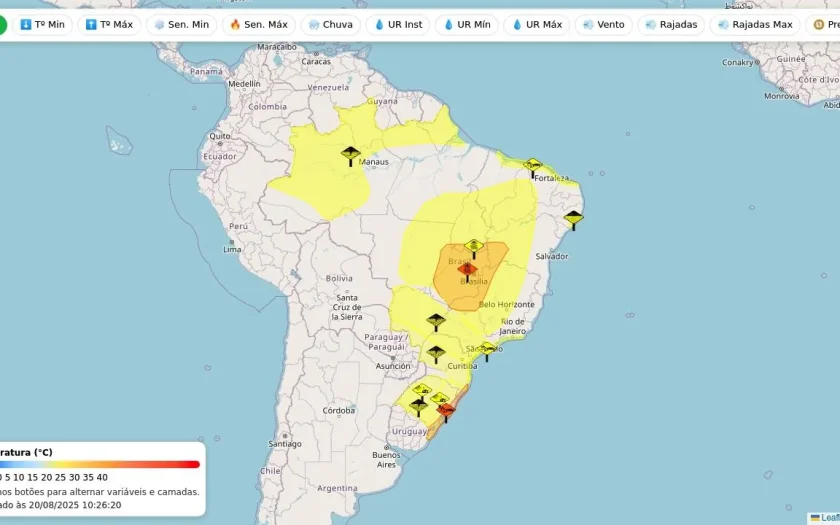Click the 'Lima' city label
Image resolution: width=840 pixels, height=525 pixels.
click(232, 249)
